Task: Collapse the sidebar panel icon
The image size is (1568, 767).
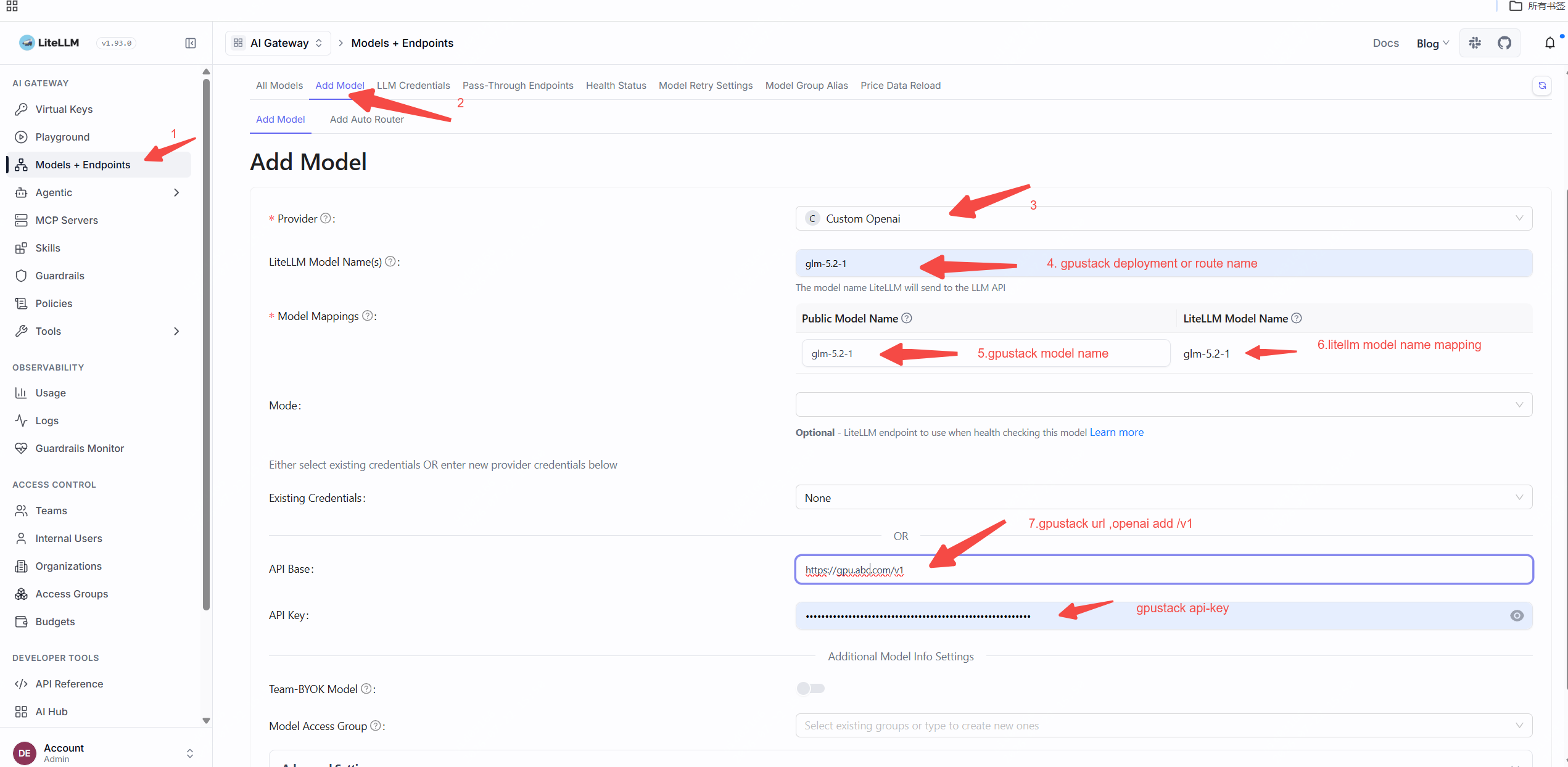Action: pos(191,43)
